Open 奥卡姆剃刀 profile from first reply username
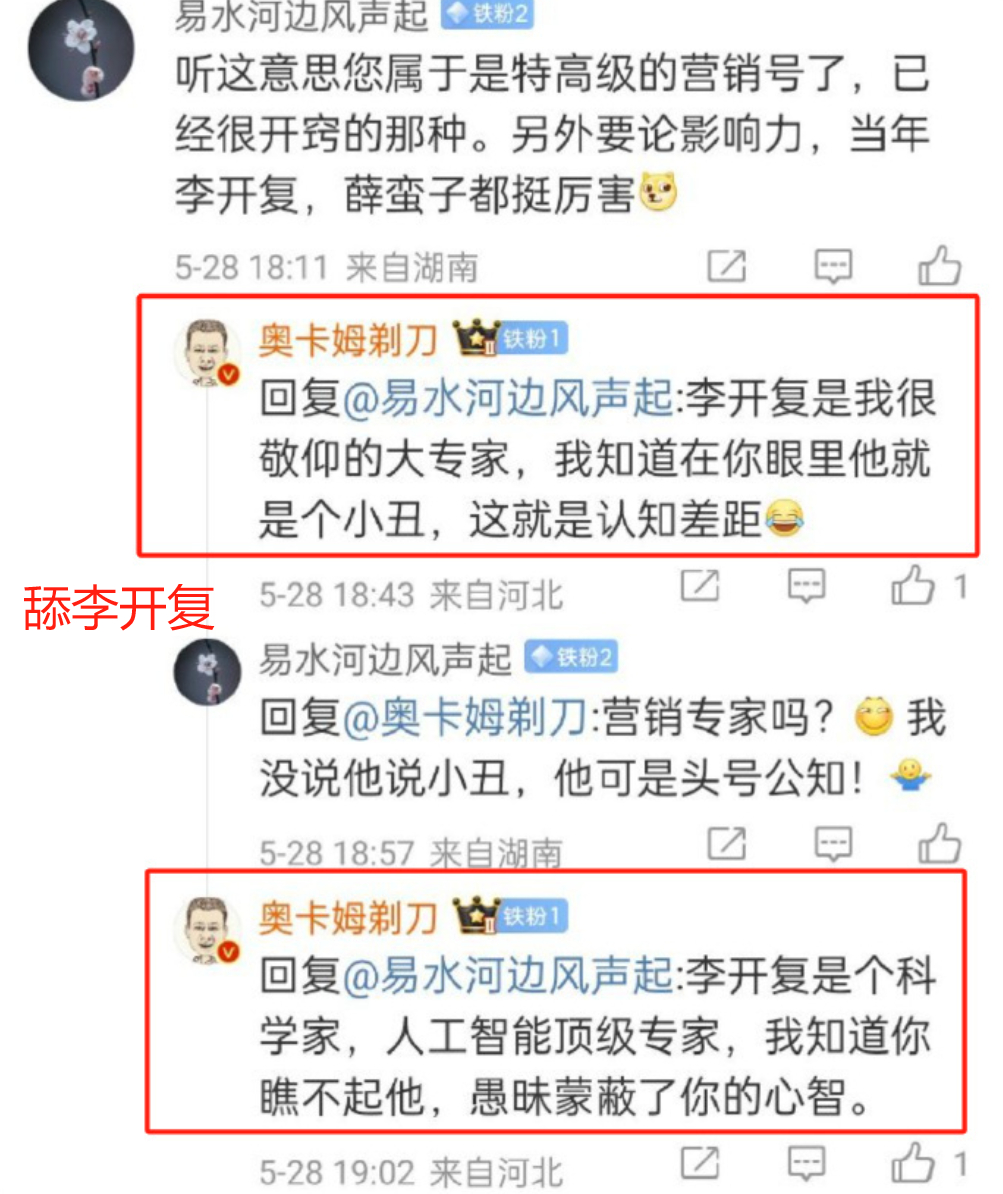 pyautogui.click(x=348, y=340)
